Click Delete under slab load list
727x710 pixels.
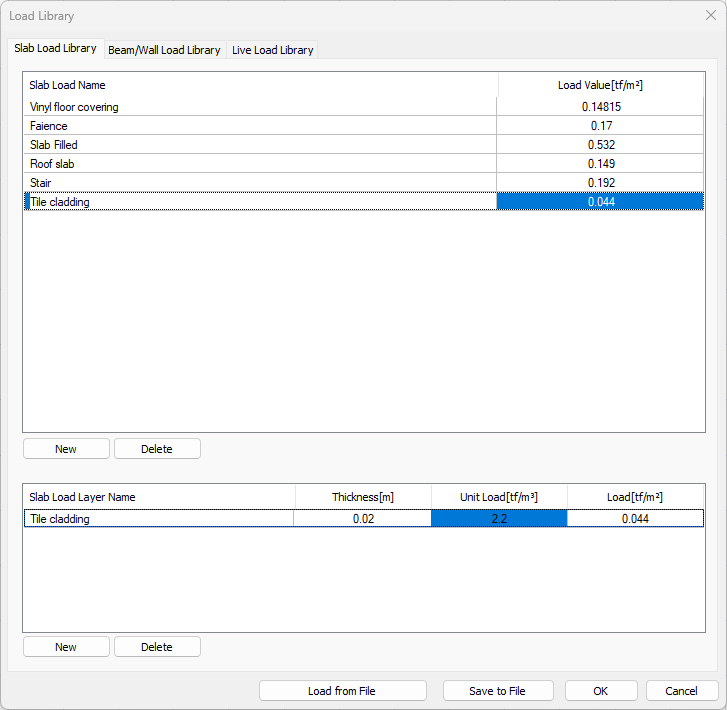point(157,449)
